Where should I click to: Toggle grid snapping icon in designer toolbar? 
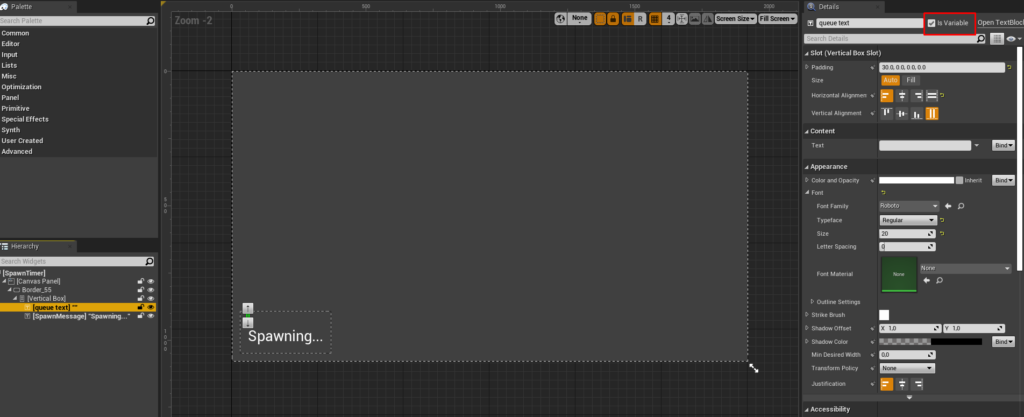coord(655,19)
